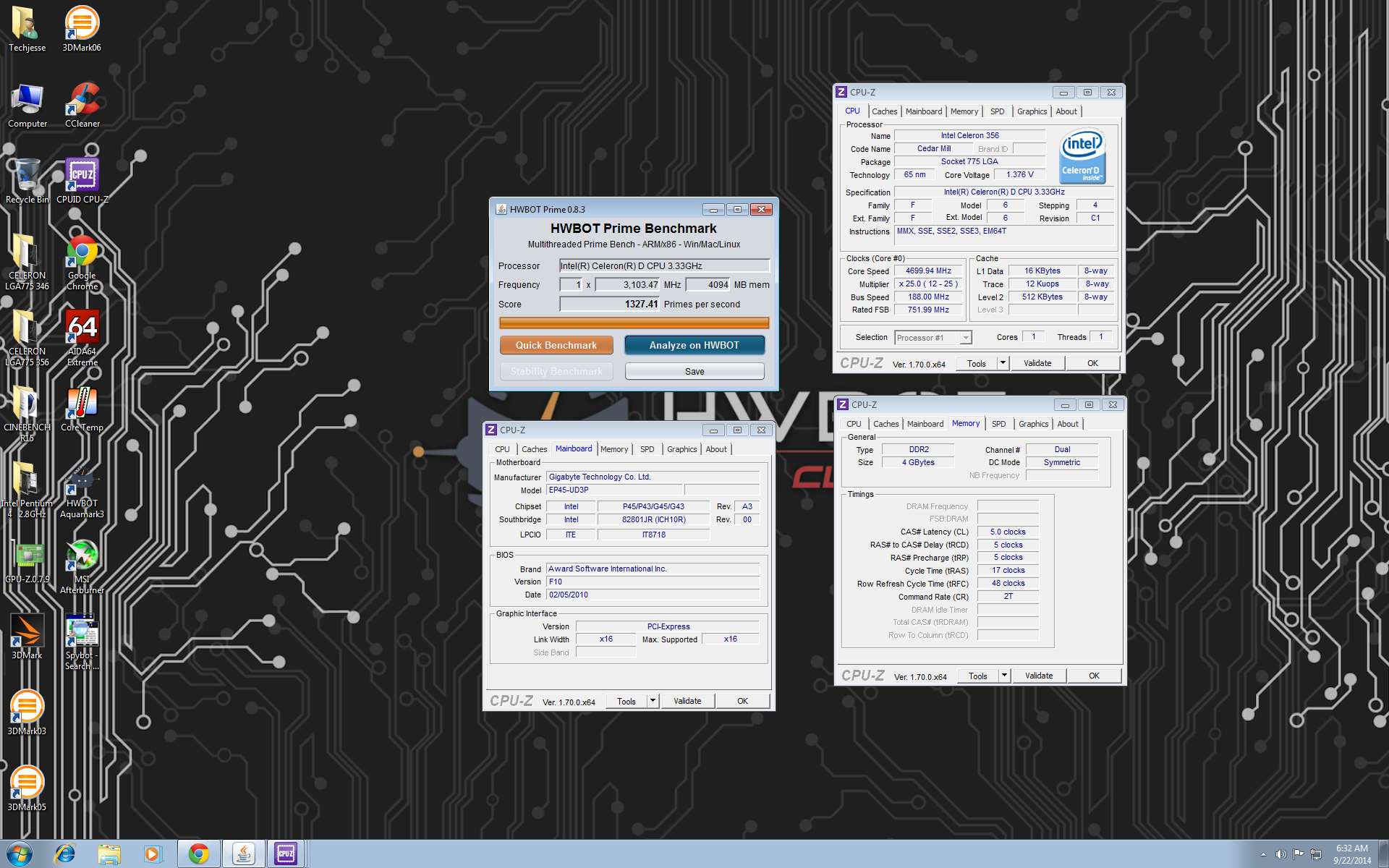
Task: Open the Computer desktop icon
Action: [27, 106]
